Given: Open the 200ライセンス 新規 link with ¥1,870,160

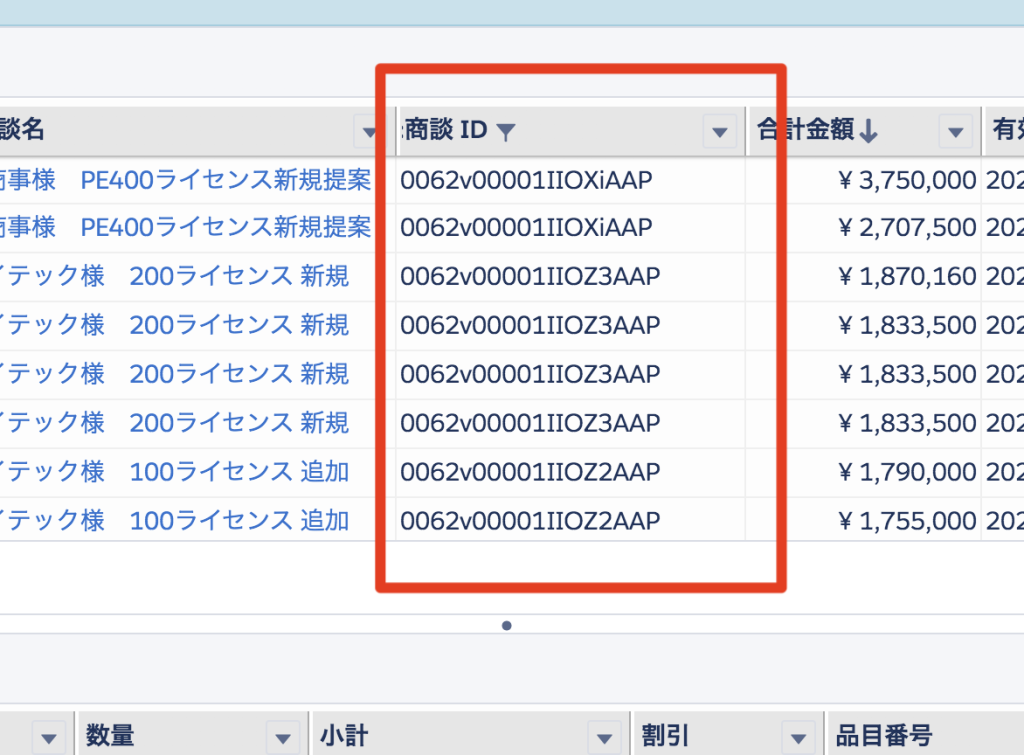Looking at the screenshot, I should click(239, 276).
